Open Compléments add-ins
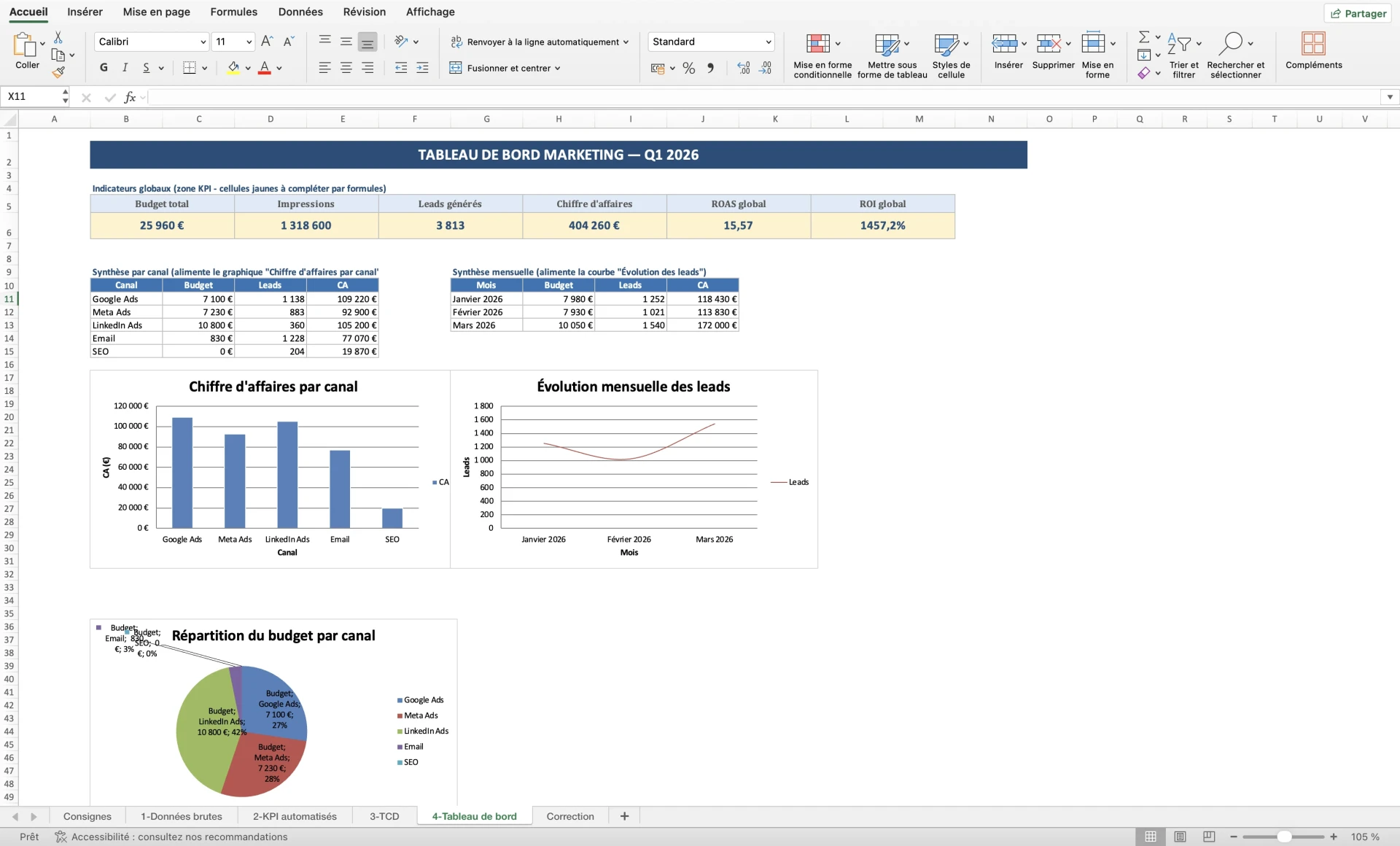Image resolution: width=1400 pixels, height=846 pixels. tap(1313, 50)
